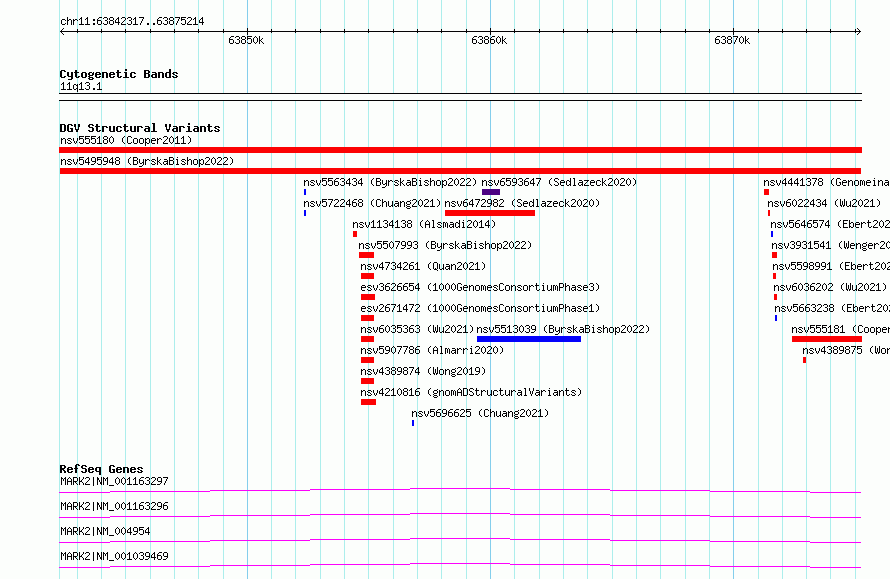Image resolution: width=890 pixels, height=579 pixels.
Task: Select the nsv5495948 (ByrskaBishop2022) label
Action: coord(147,161)
